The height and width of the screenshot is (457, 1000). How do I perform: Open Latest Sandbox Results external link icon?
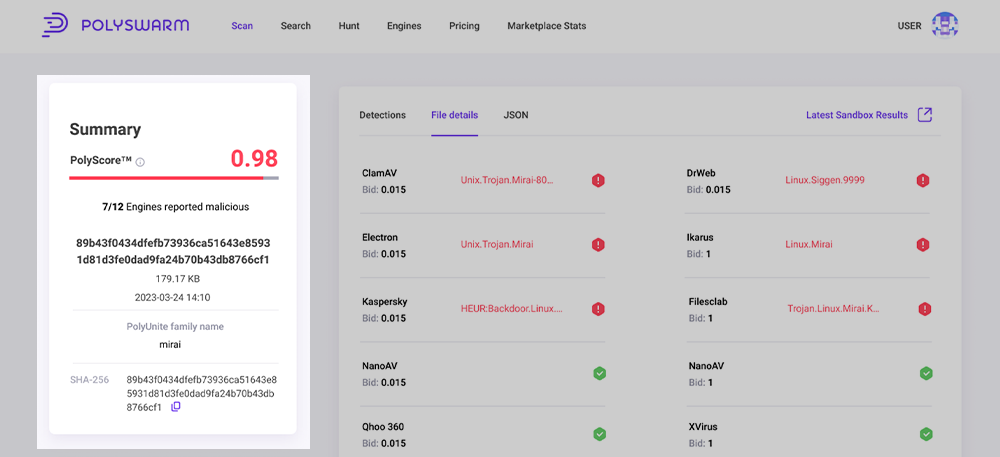pos(925,115)
